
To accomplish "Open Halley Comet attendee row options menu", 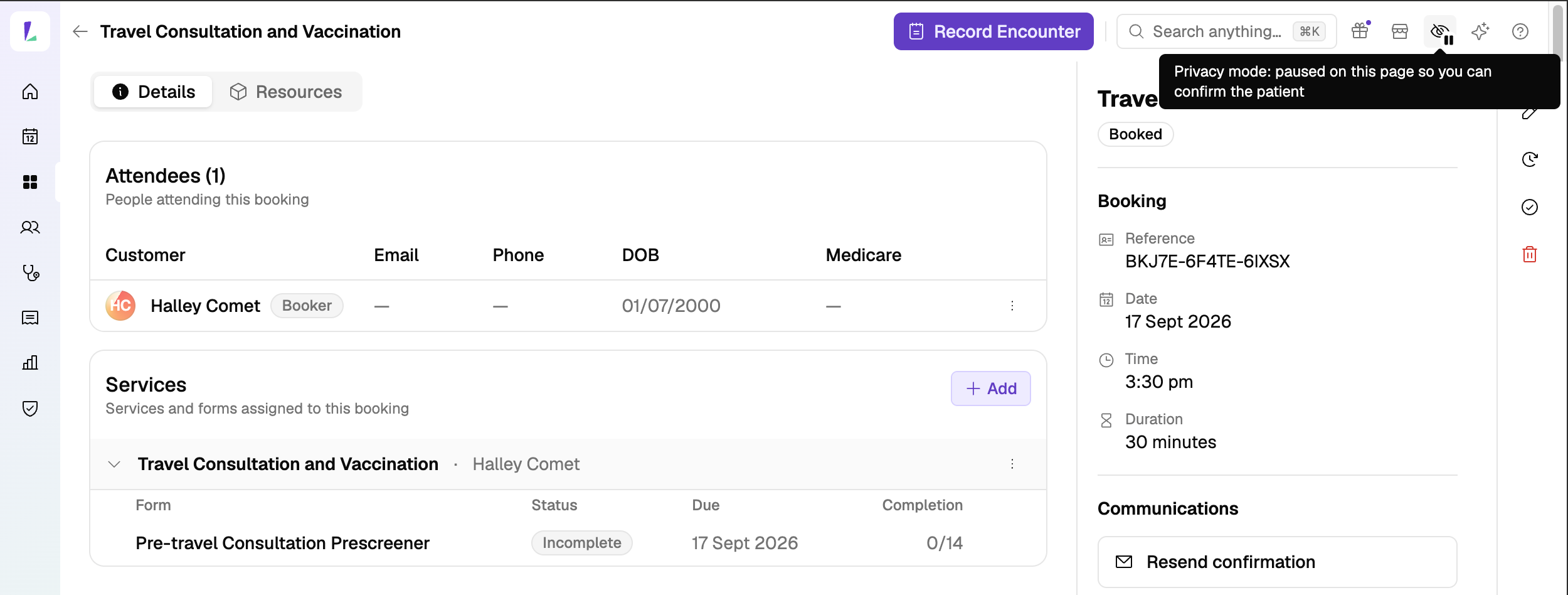I will (x=1012, y=306).
